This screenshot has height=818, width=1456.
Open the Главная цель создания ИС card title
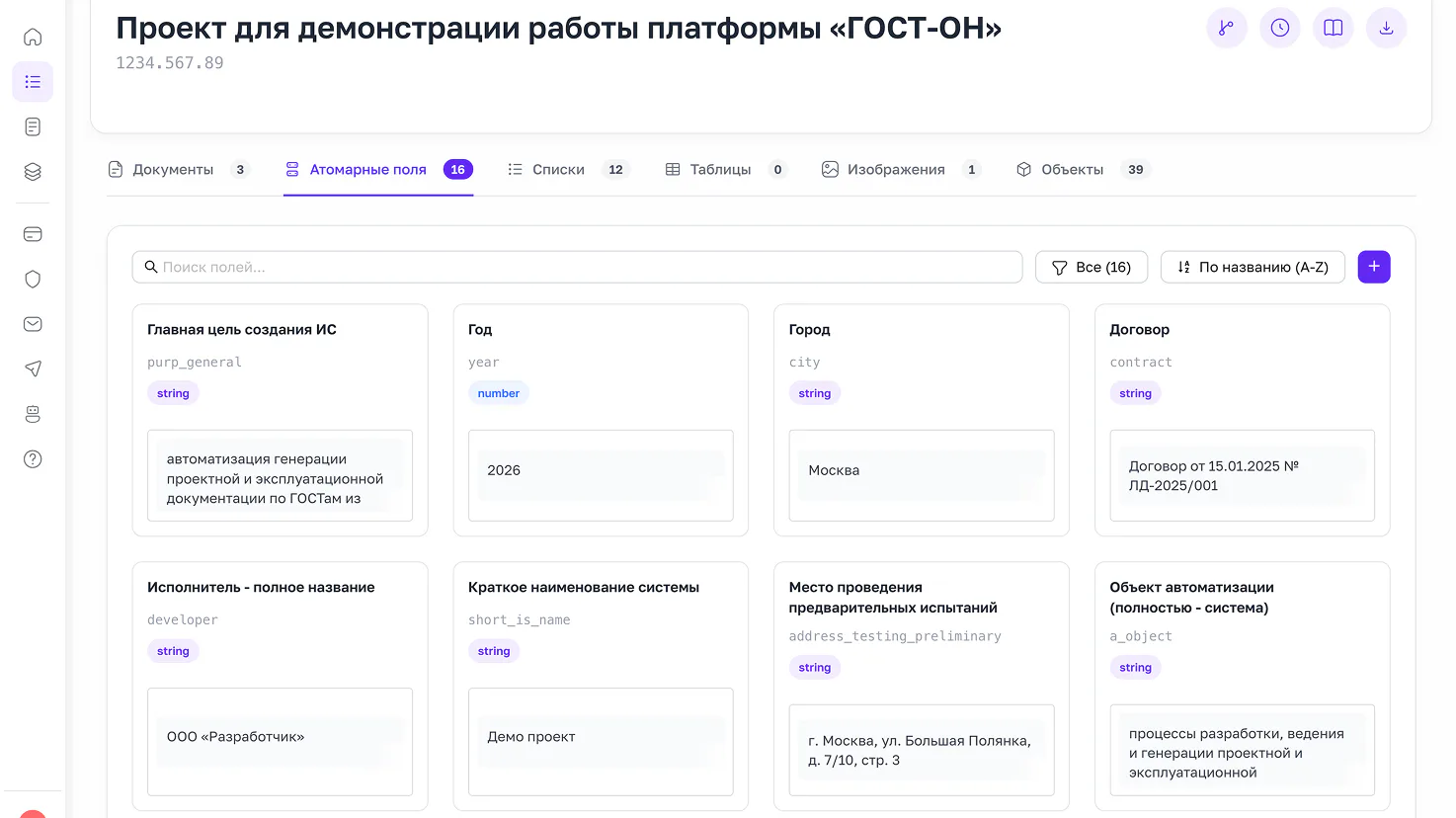[242, 330]
